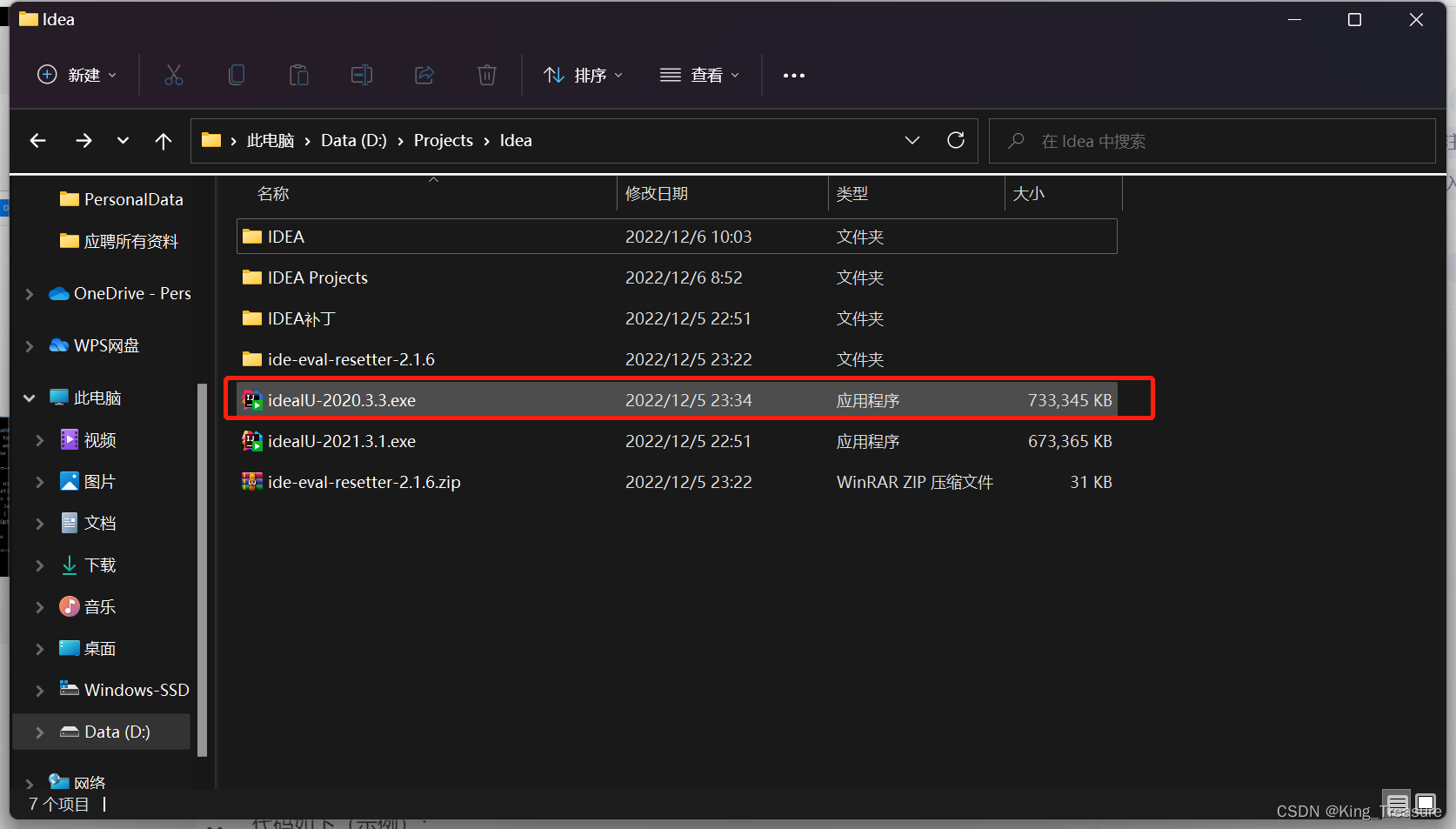Click the '2022/12/6 8:52' date cell
This screenshot has height=829, width=1456.
tap(684, 277)
